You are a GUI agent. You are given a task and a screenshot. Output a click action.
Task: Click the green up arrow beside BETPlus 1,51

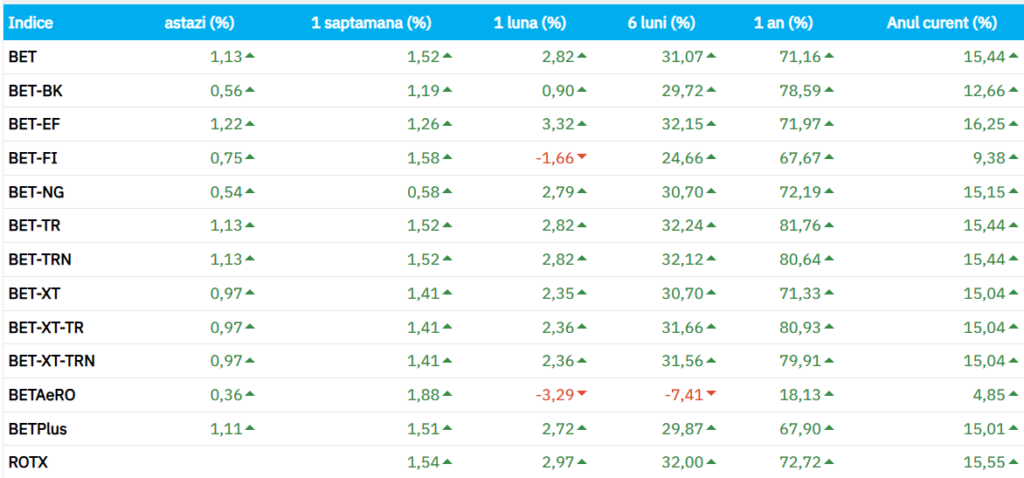[x=448, y=428]
